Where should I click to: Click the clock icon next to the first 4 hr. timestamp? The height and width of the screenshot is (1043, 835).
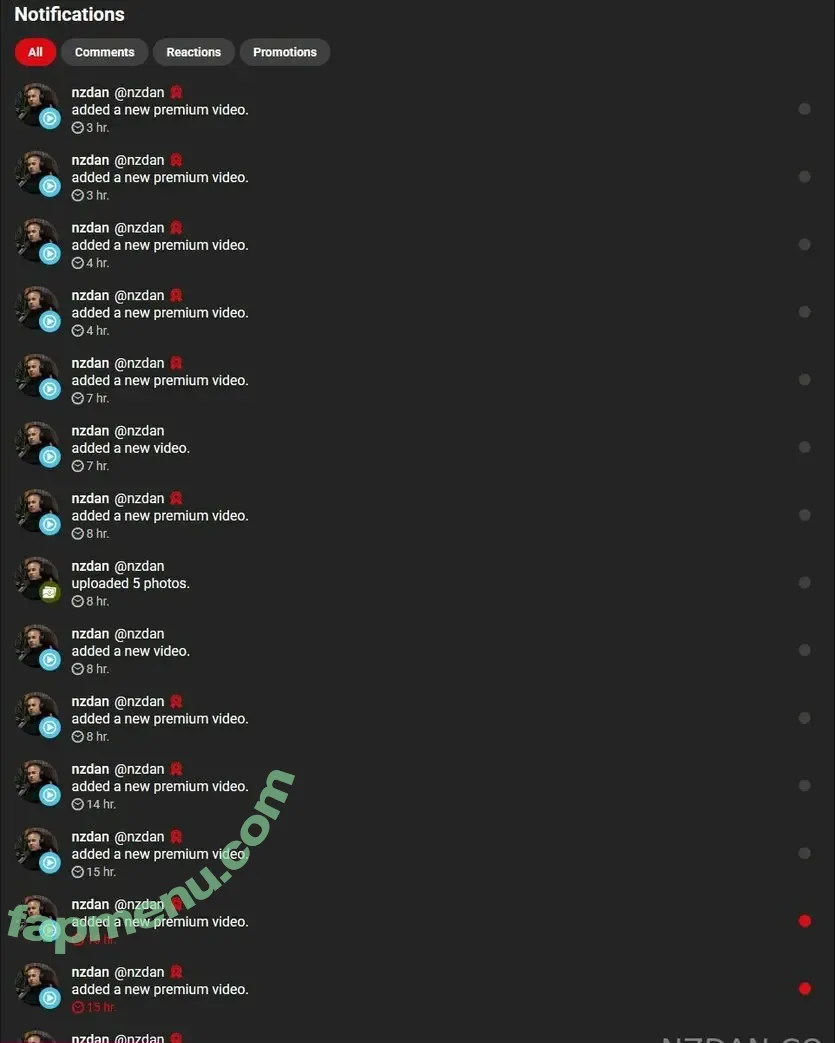tap(78, 263)
